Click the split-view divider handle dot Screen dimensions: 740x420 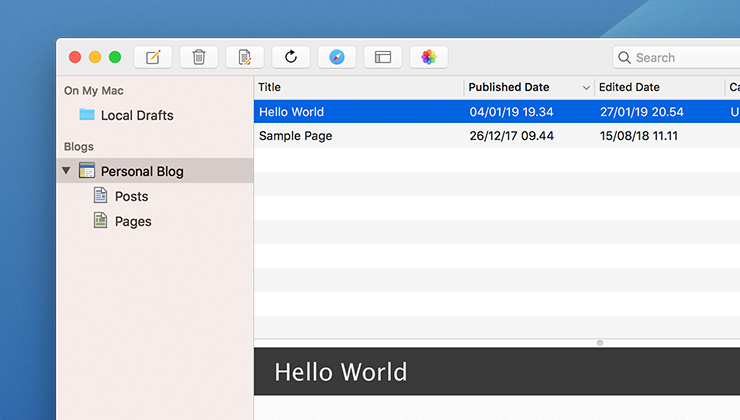click(x=600, y=343)
